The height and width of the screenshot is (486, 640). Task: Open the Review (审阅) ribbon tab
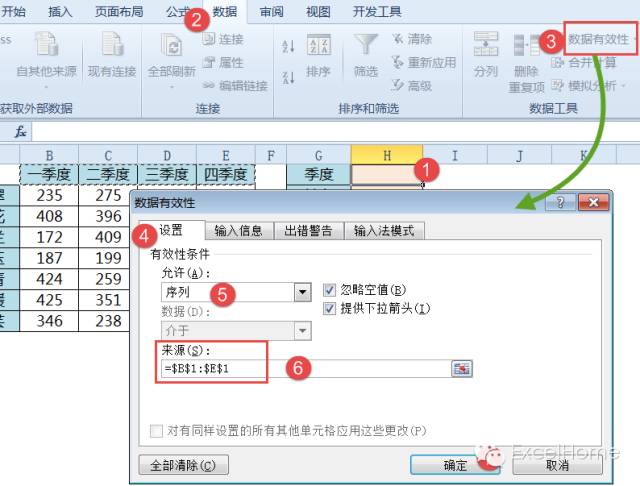pos(271,12)
